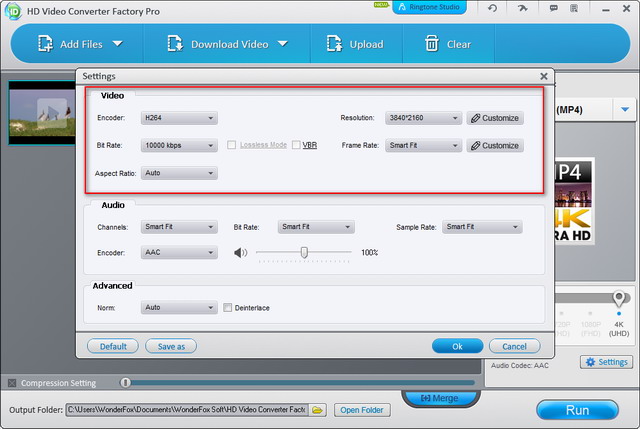
Task: Browse output folder with the folder icon
Action: 318,410
